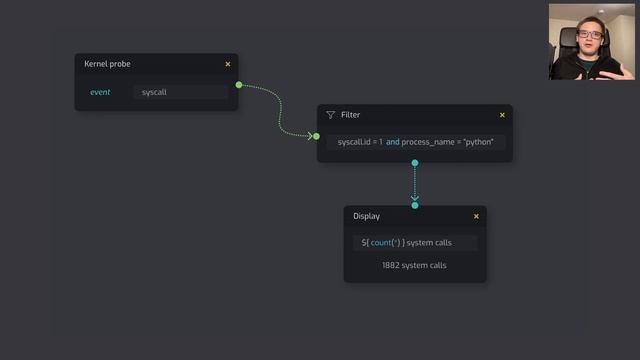Edit the syscall event input field

tap(180, 92)
